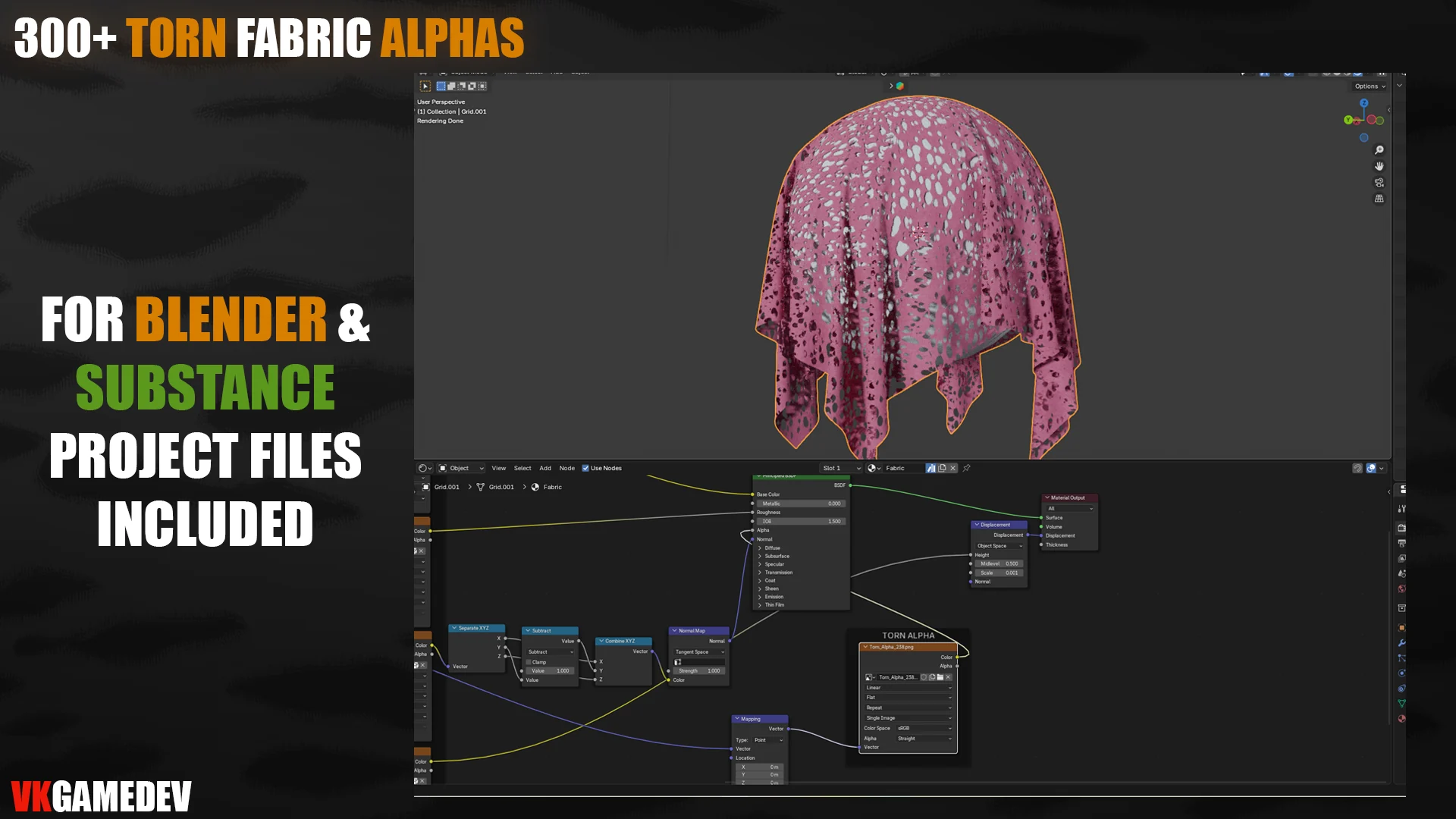The width and height of the screenshot is (1456, 819).
Task: Collapse the Displacement node
Action: point(977,525)
